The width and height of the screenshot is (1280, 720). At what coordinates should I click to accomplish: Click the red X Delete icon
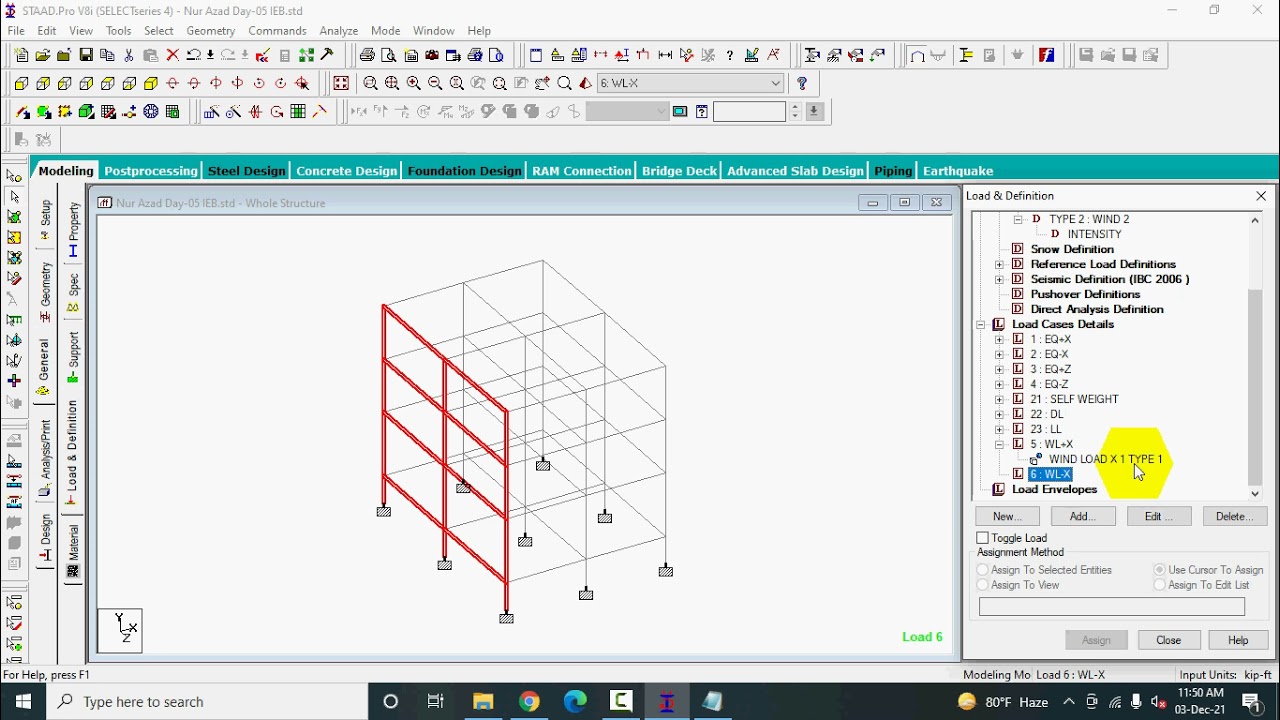click(172, 56)
